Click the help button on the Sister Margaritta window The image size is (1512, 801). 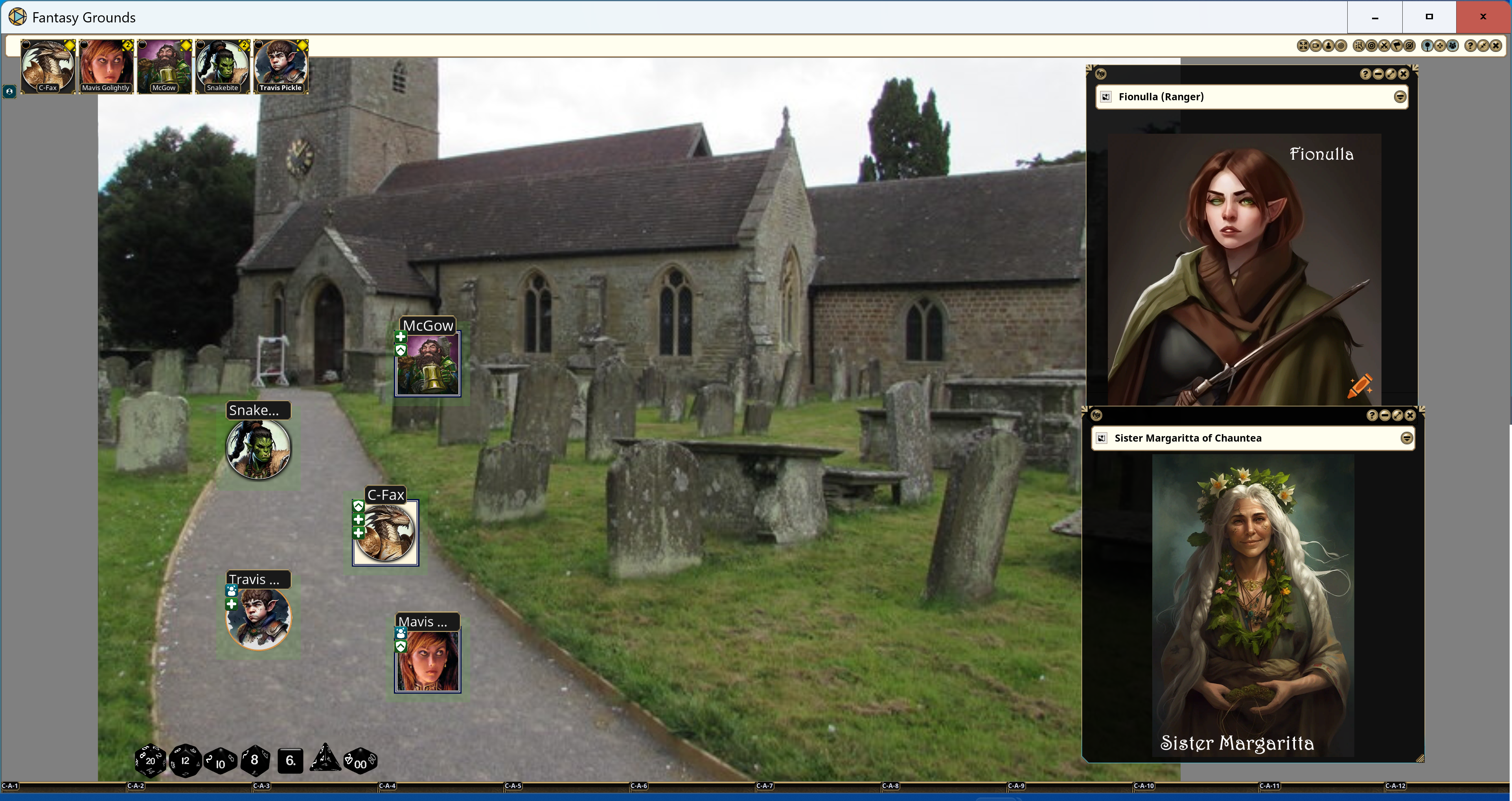point(1372,415)
